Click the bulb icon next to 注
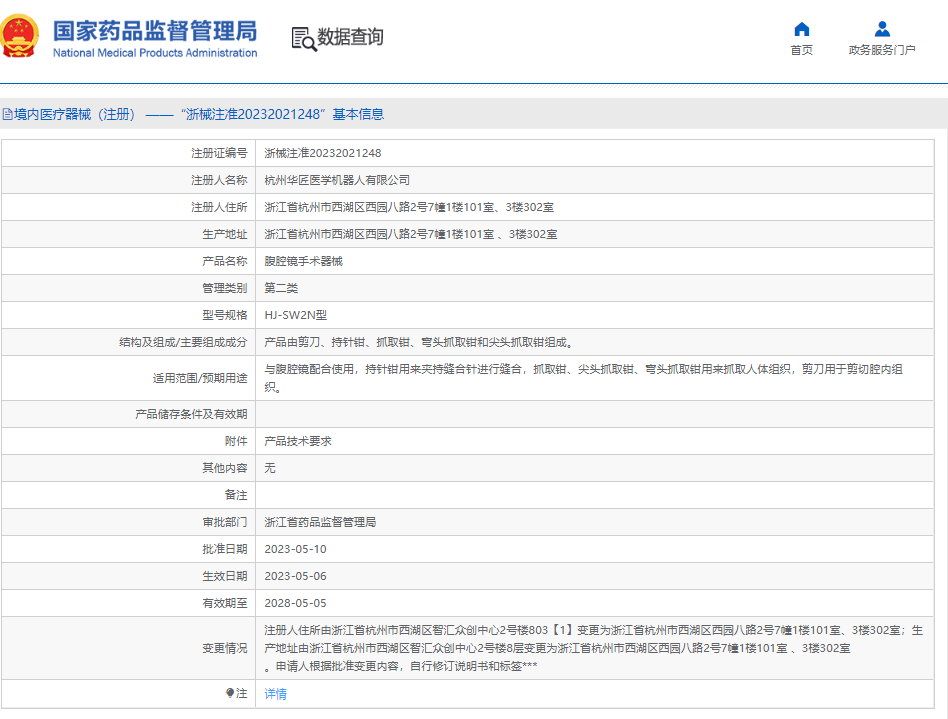This screenshot has height=719, width=948. [x=230, y=693]
